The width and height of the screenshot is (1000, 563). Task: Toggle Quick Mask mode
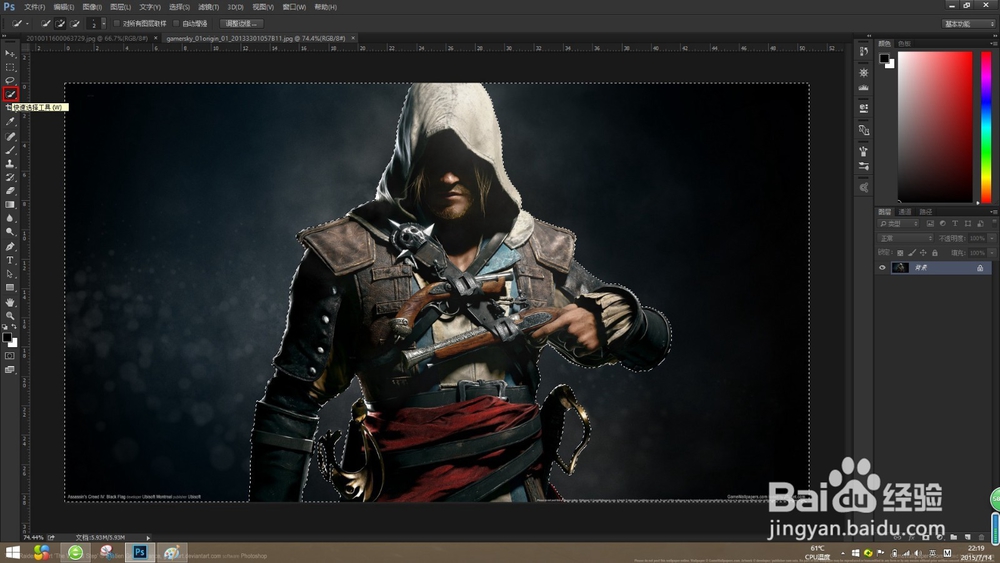[x=10, y=356]
